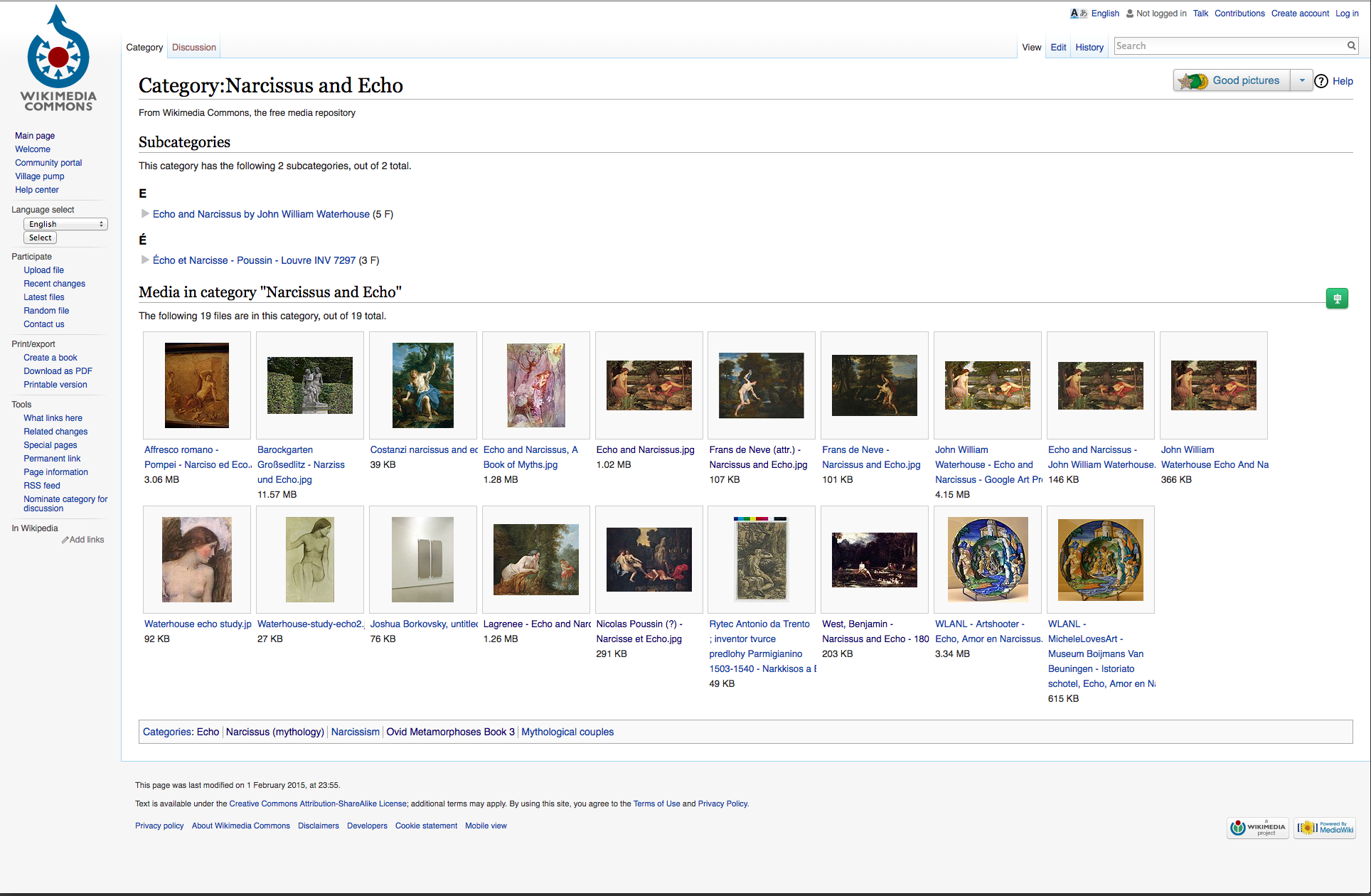Click the Add links pencil icon

pos(65,540)
